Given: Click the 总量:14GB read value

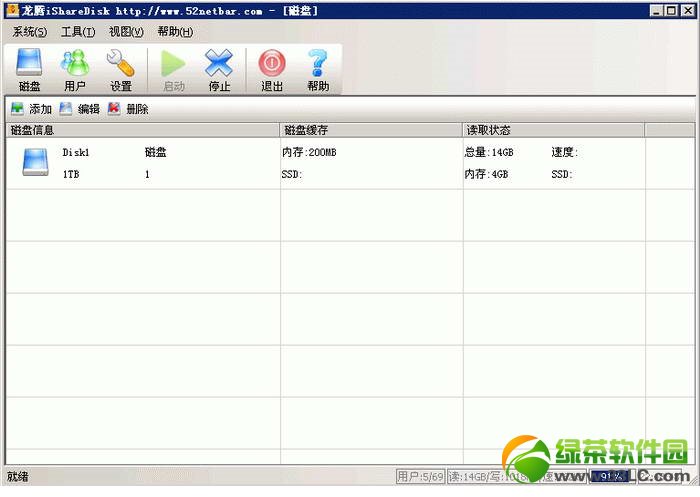Looking at the screenshot, I should point(489,152).
